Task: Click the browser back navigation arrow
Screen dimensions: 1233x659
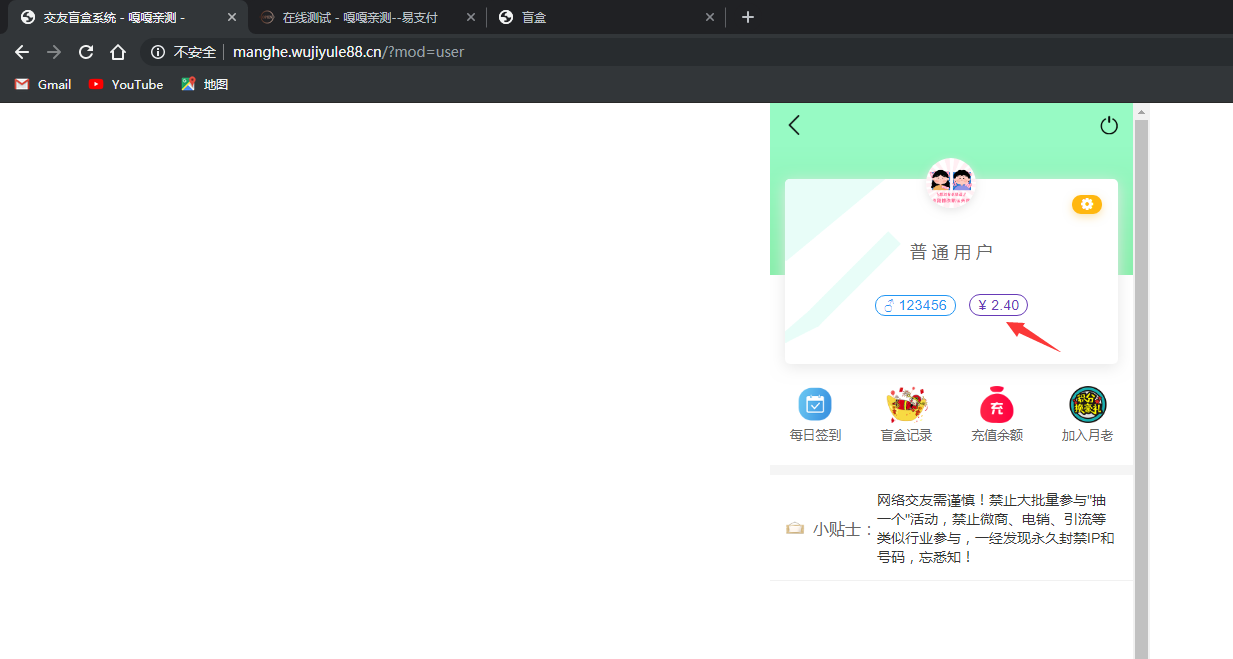Action: coord(22,52)
